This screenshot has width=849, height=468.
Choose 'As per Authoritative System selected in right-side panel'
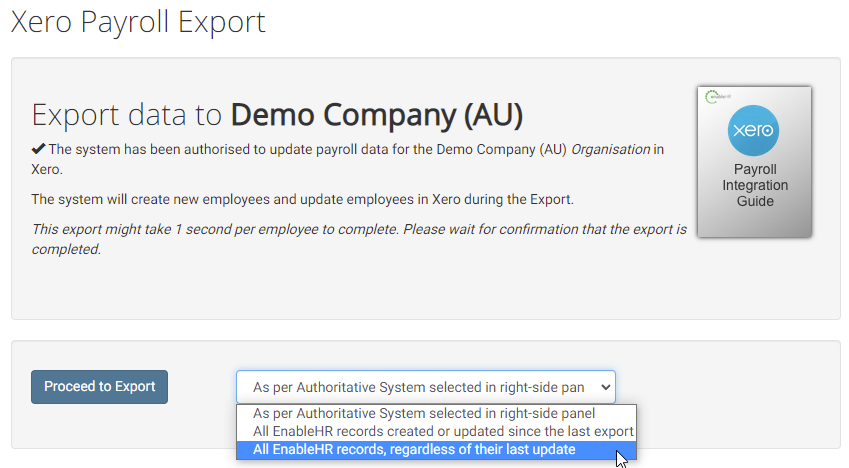click(x=436, y=413)
